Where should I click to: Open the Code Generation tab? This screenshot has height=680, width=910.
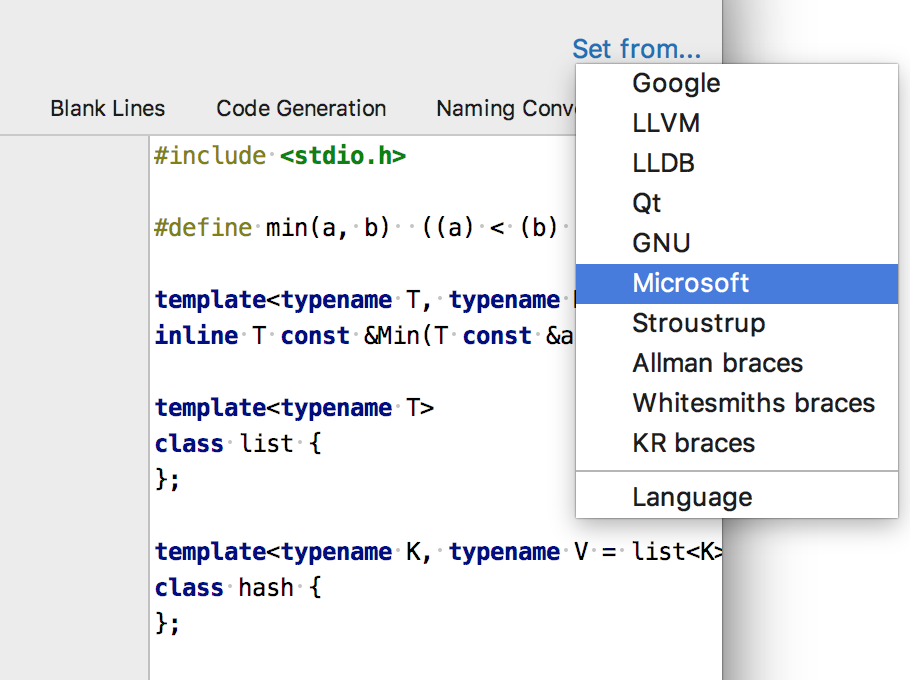pyautogui.click(x=301, y=108)
